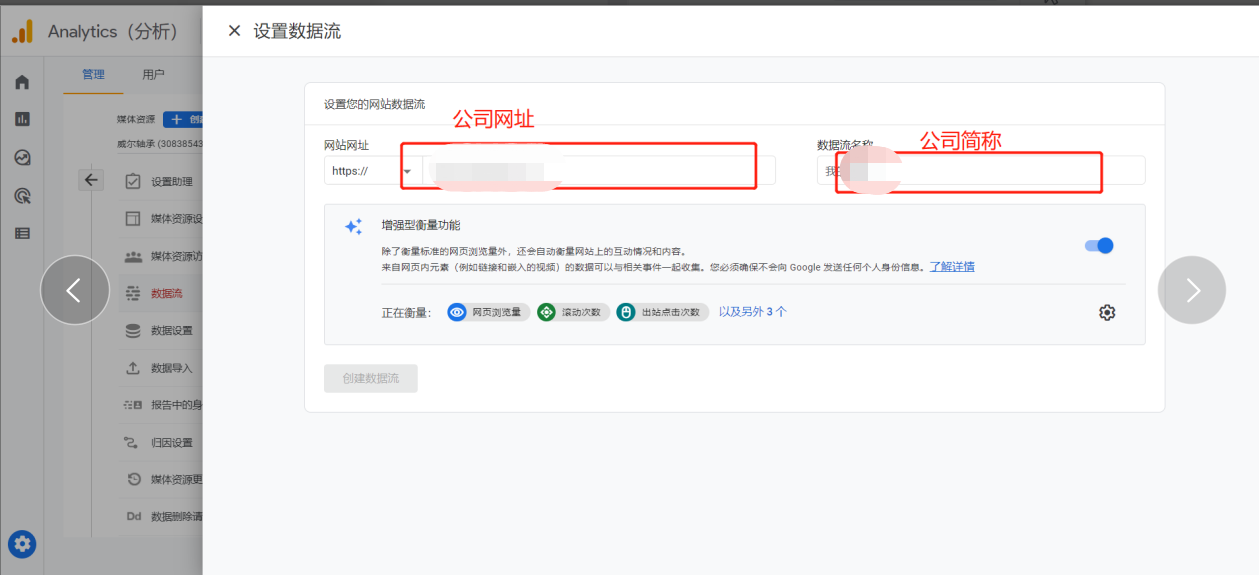This screenshot has width=1259, height=575.
Task: Open the Configure list icon in sidebar
Action: pyautogui.click(x=22, y=233)
